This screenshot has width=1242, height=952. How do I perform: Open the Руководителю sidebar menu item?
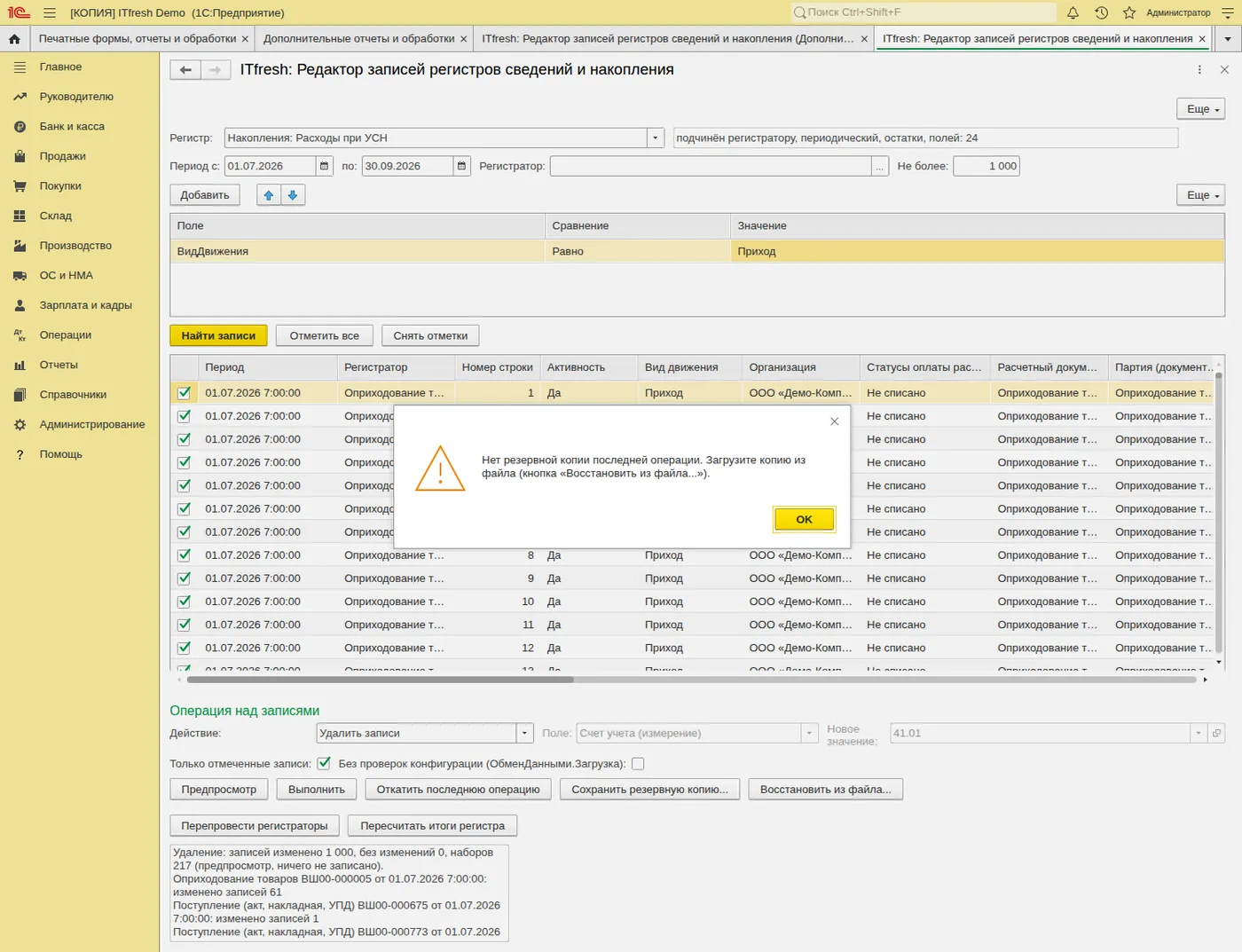click(76, 97)
